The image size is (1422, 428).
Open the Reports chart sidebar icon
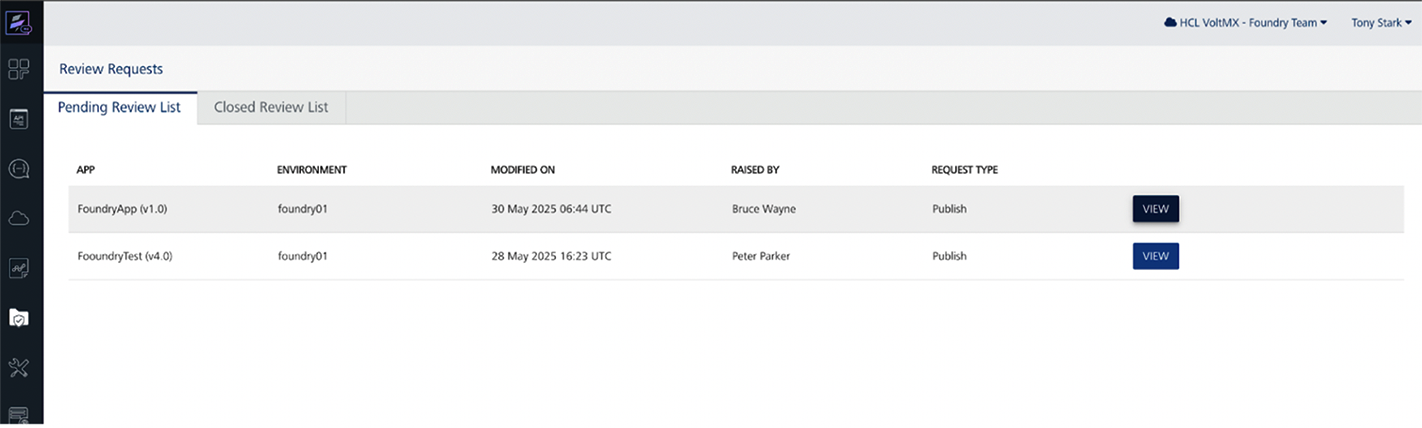[19, 268]
